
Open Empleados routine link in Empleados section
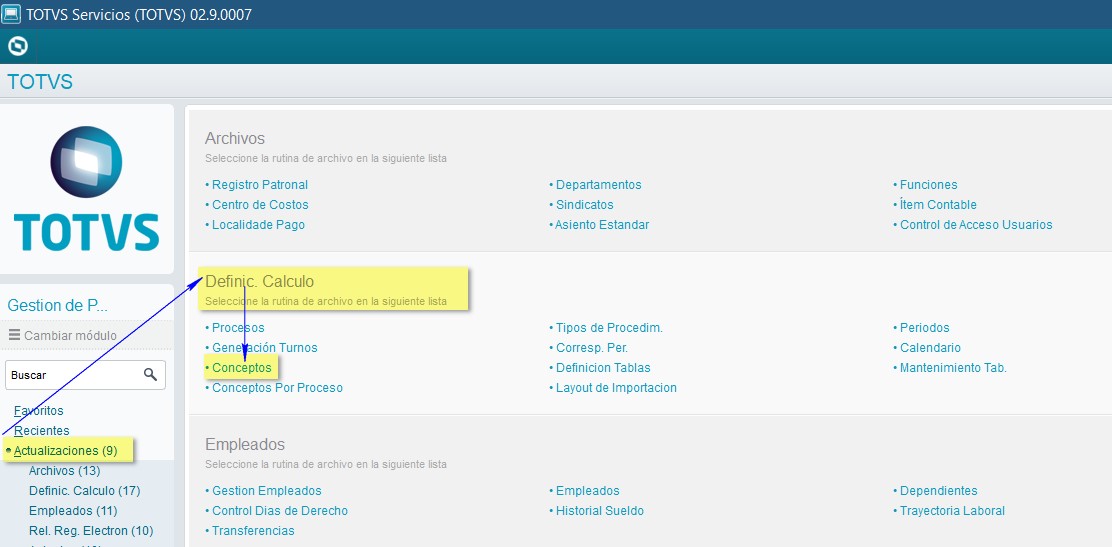pos(587,490)
